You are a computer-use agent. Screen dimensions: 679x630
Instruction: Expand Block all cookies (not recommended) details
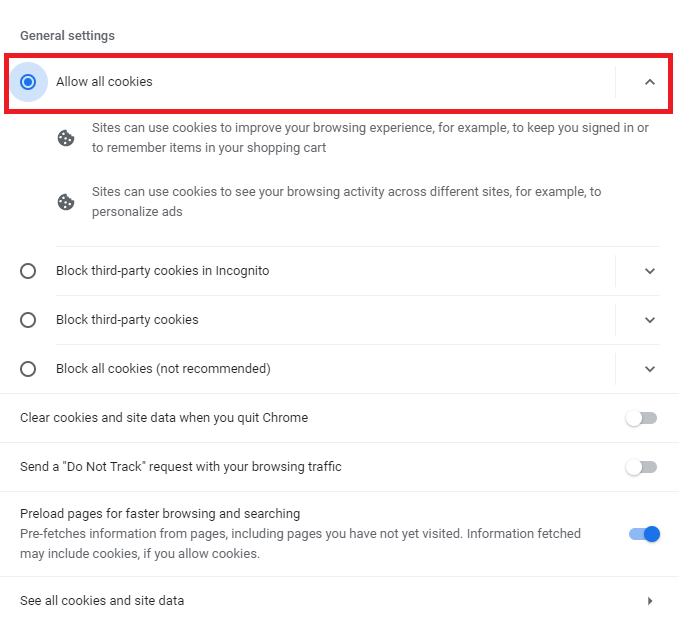(650, 369)
